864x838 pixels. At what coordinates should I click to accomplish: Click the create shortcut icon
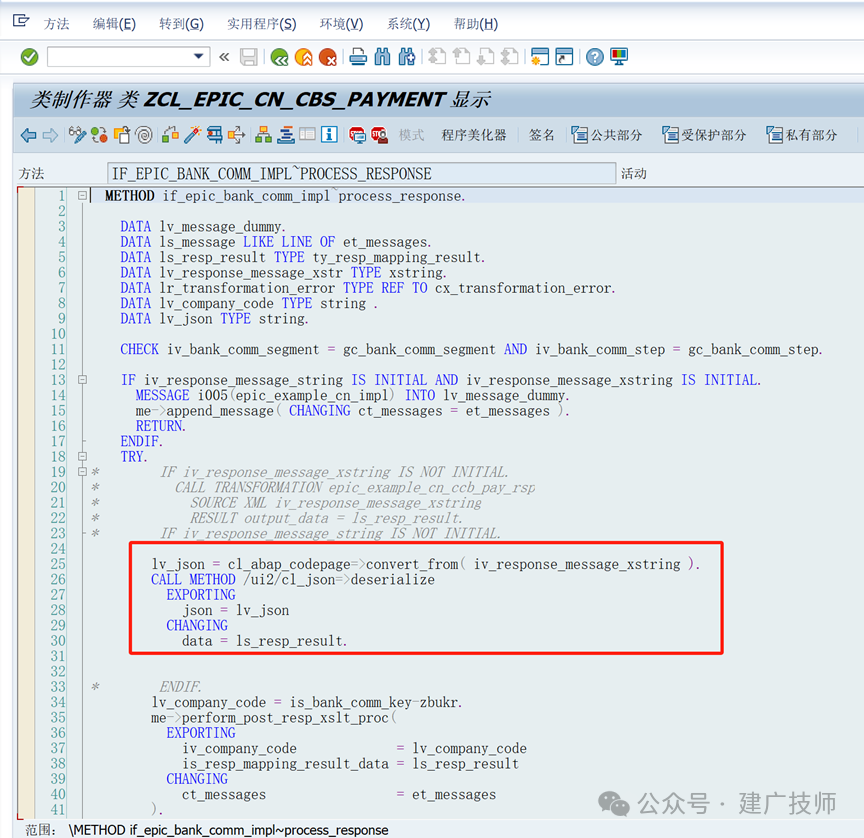coord(564,56)
